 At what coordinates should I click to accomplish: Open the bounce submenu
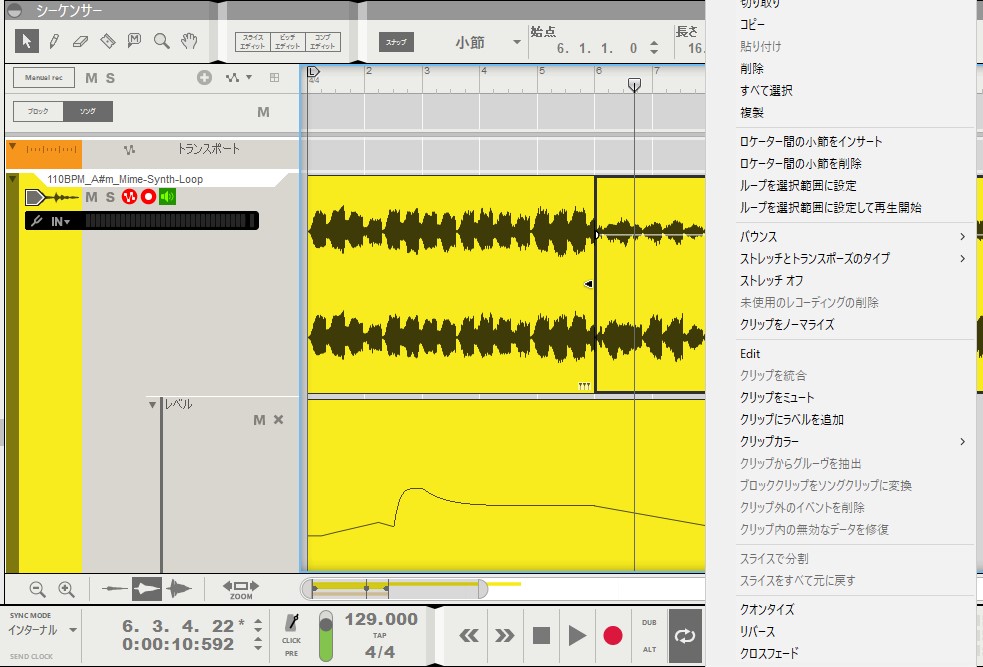tap(853, 236)
